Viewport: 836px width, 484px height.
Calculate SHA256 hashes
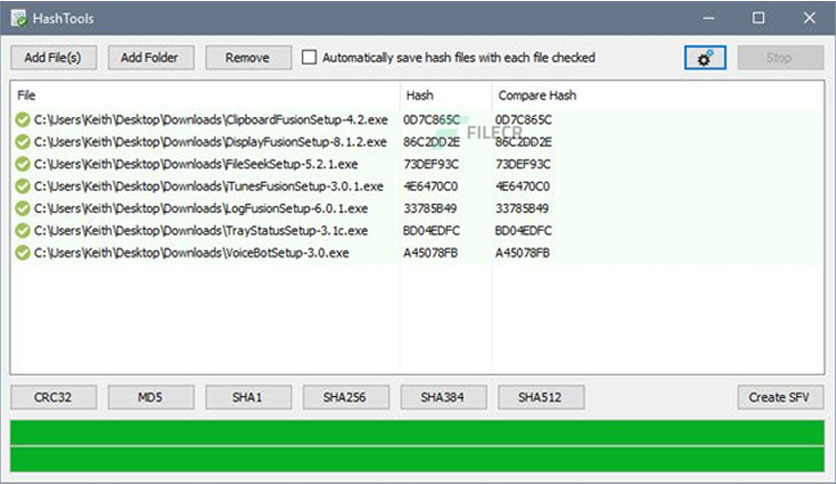(346, 397)
